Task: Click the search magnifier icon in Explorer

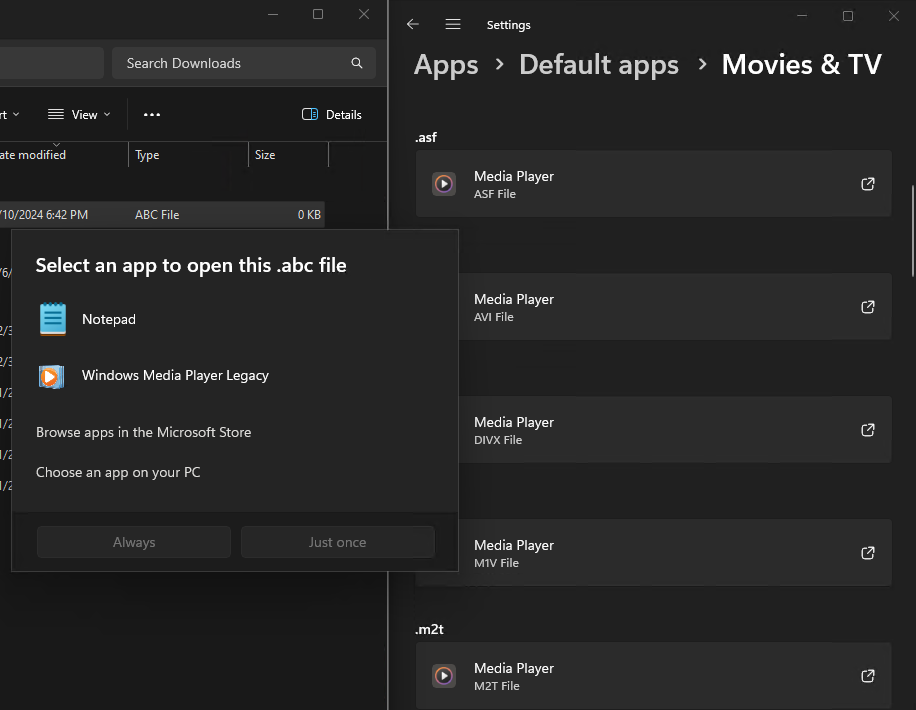Action: tap(357, 63)
